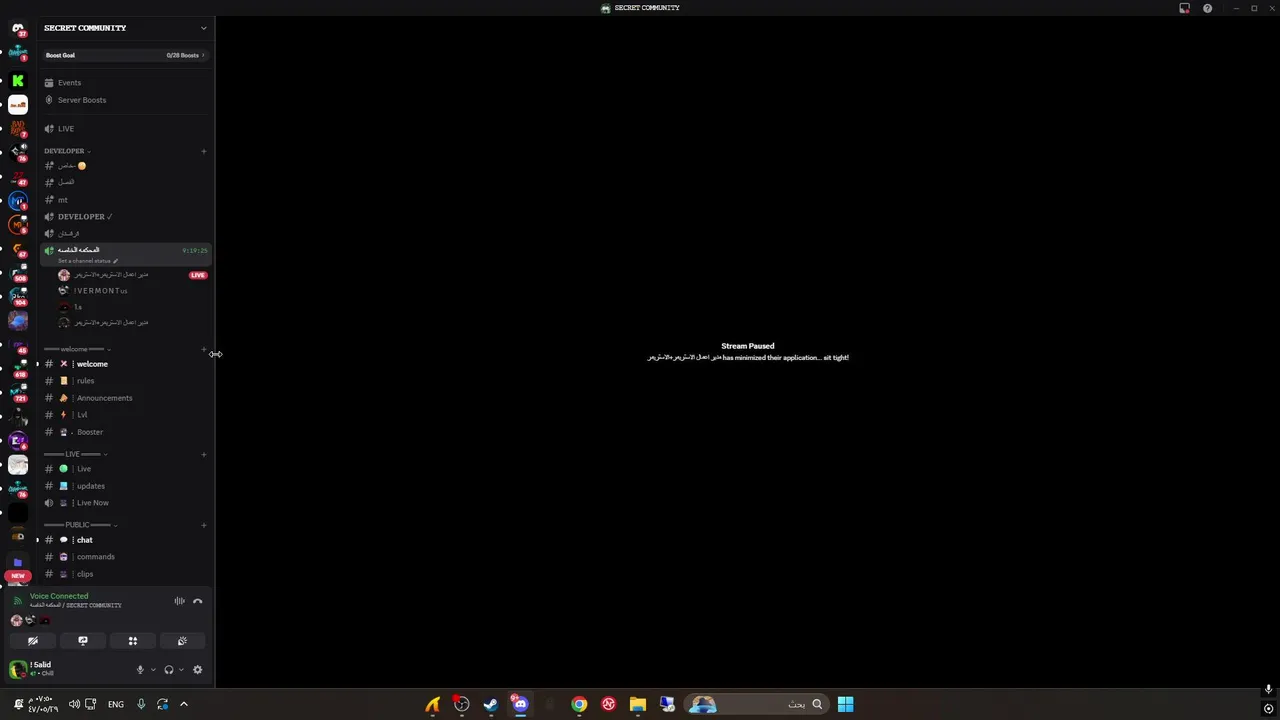The width and height of the screenshot is (1280, 720).
Task: Open Boost Goal progress bar
Action: (125, 55)
